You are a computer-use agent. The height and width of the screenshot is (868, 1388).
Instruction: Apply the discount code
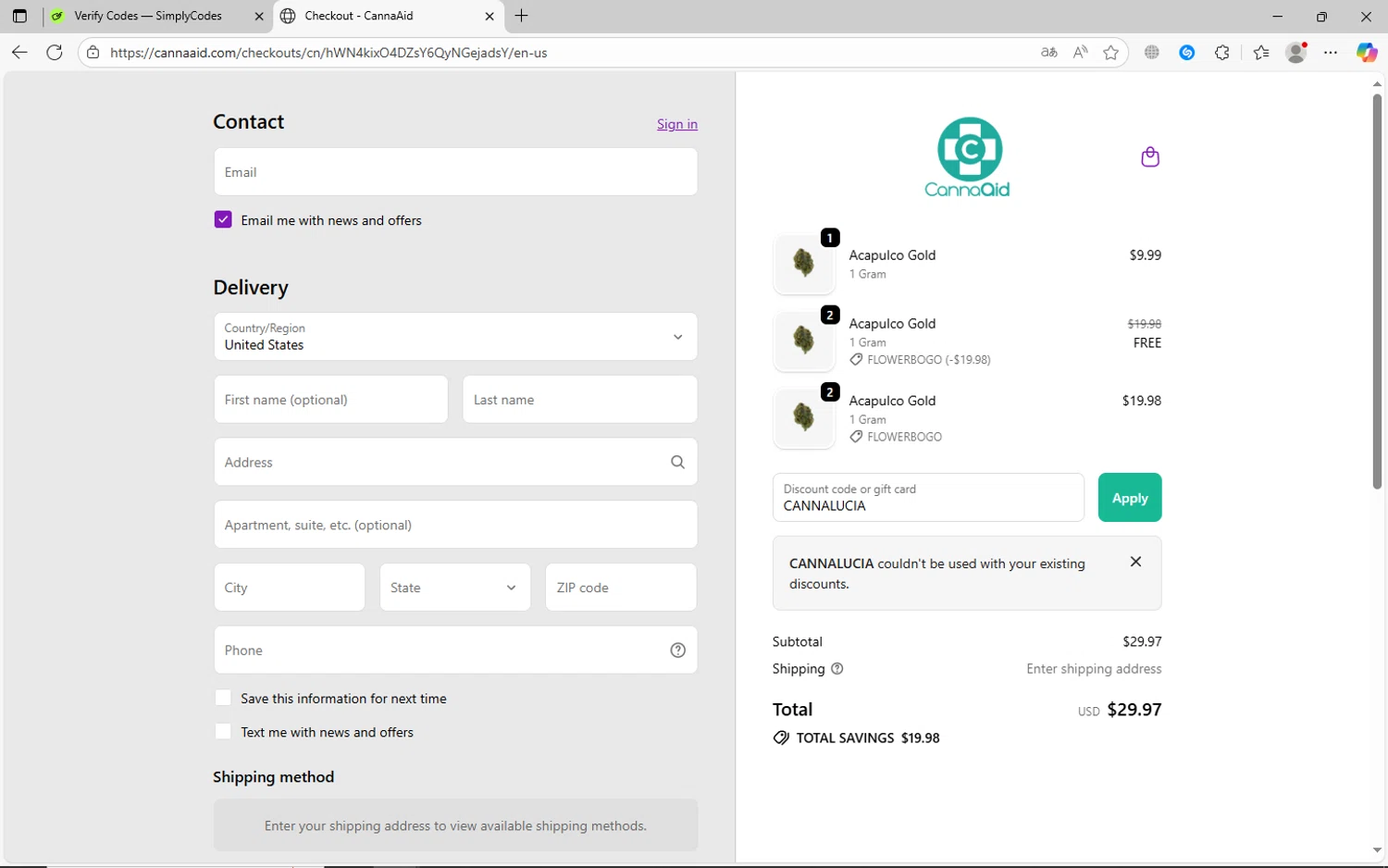click(x=1130, y=497)
